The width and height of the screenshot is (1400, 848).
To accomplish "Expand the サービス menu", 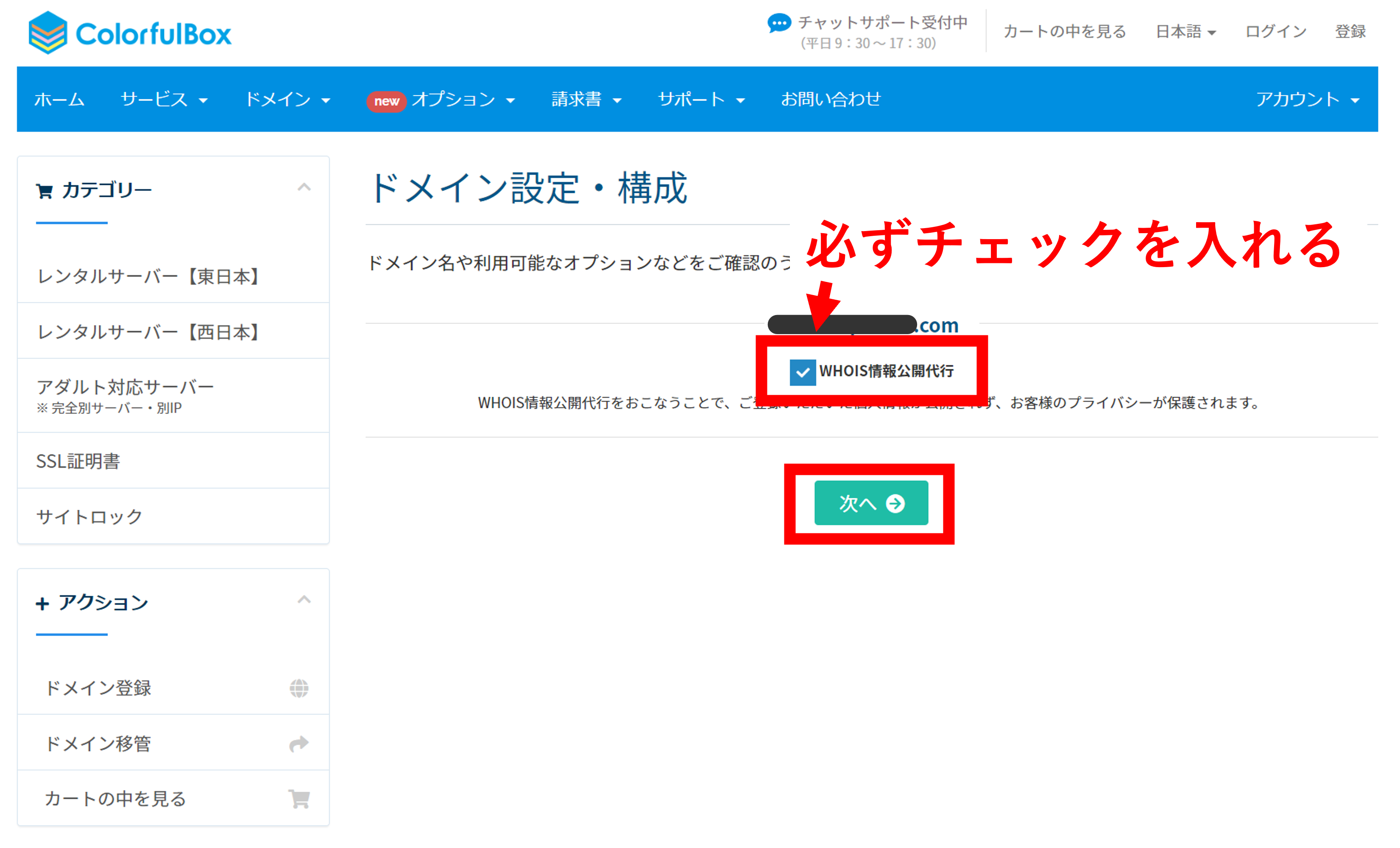I will (x=164, y=100).
